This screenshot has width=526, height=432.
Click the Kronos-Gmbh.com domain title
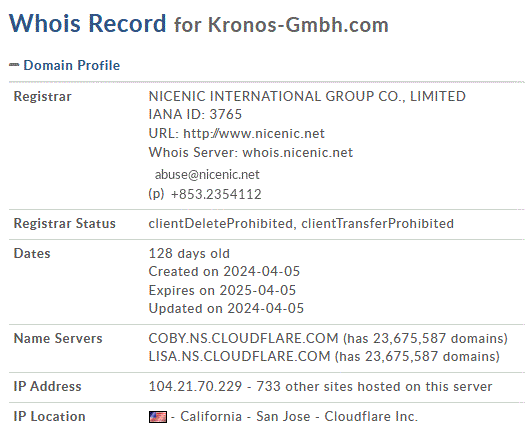point(298,24)
